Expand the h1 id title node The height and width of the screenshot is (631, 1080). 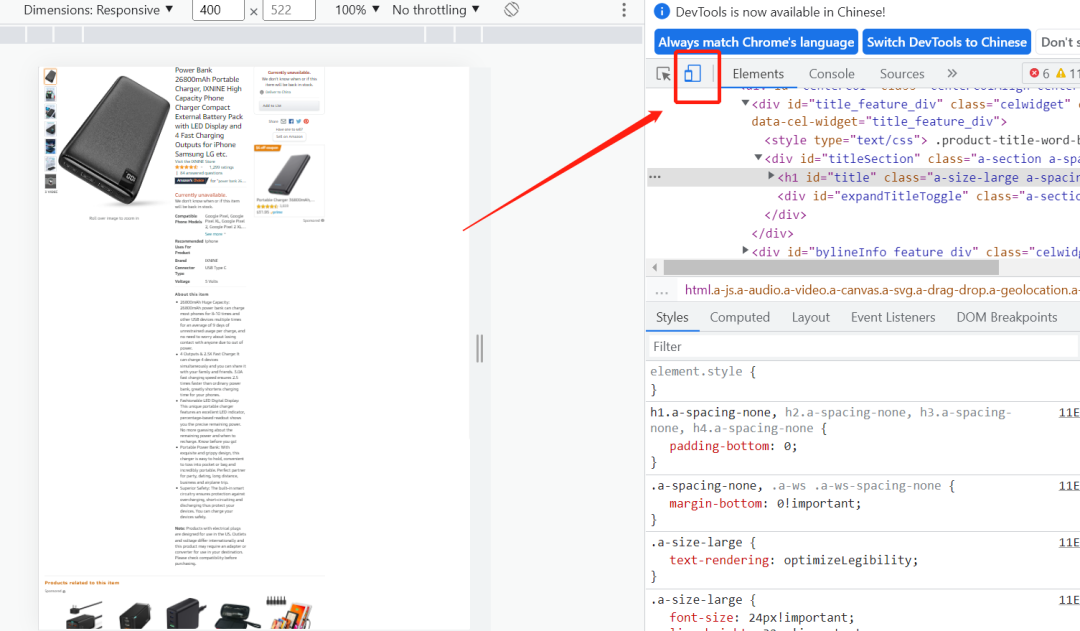tap(771, 176)
